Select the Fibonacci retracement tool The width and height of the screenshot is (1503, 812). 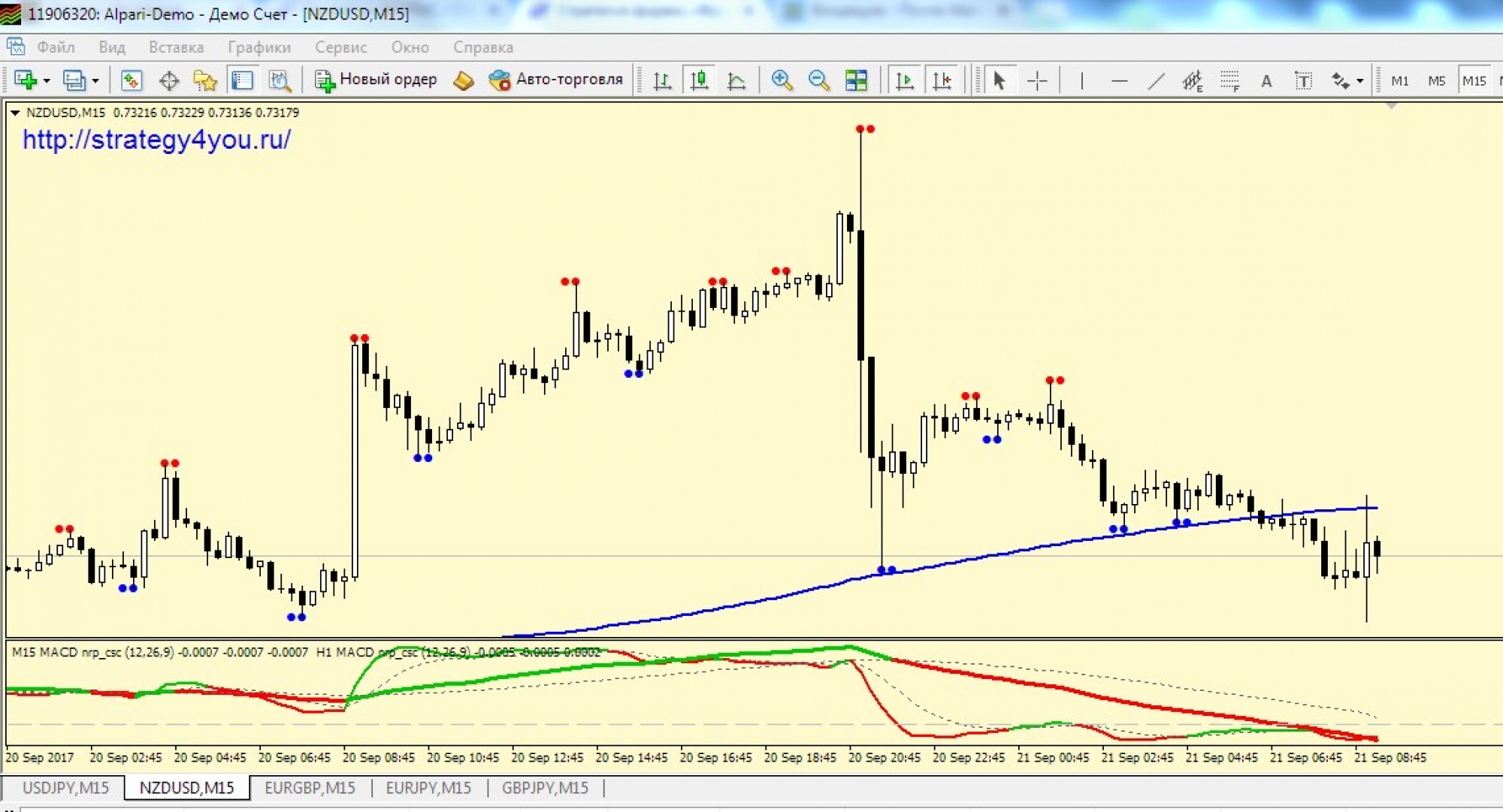(x=1229, y=80)
